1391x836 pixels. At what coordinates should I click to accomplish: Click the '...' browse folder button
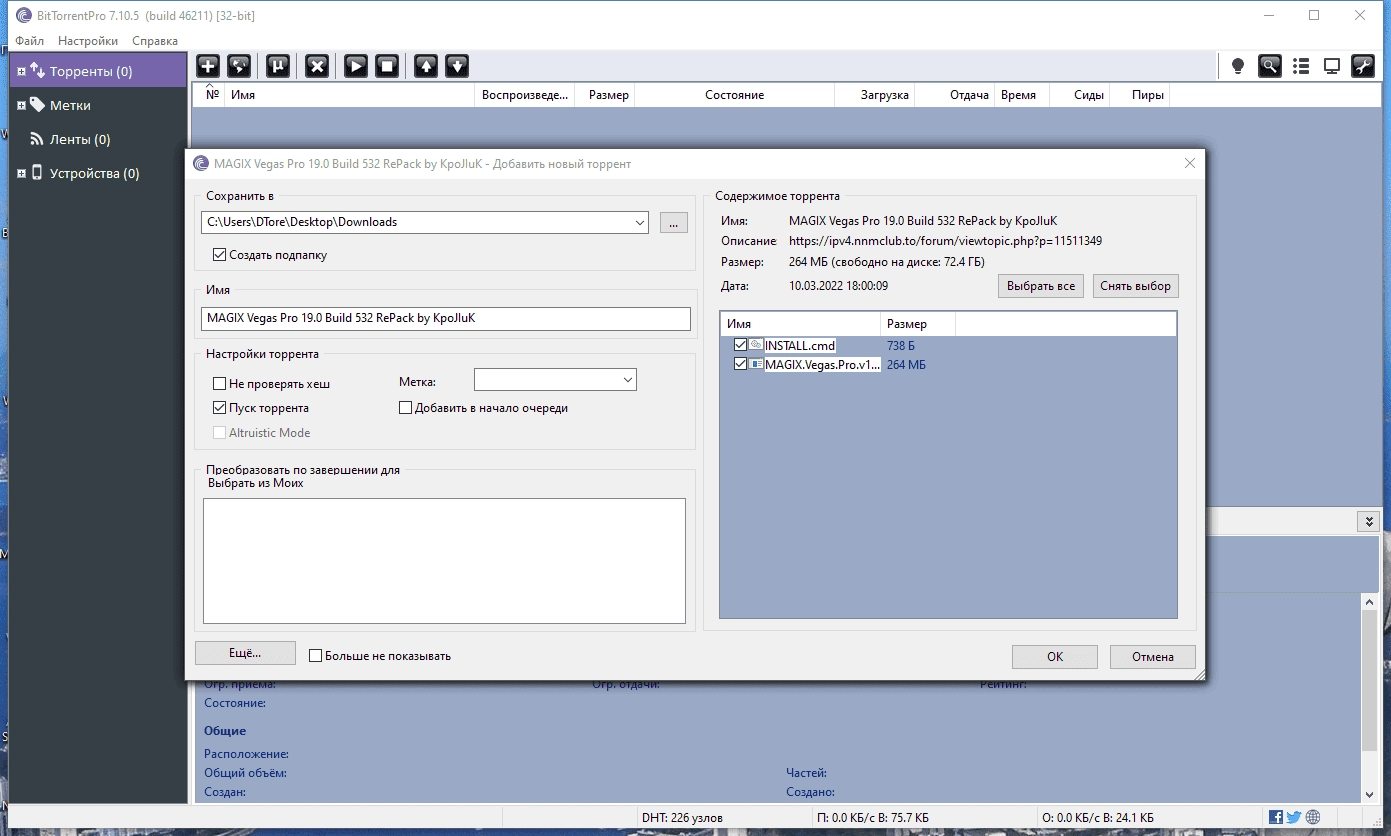pos(673,222)
